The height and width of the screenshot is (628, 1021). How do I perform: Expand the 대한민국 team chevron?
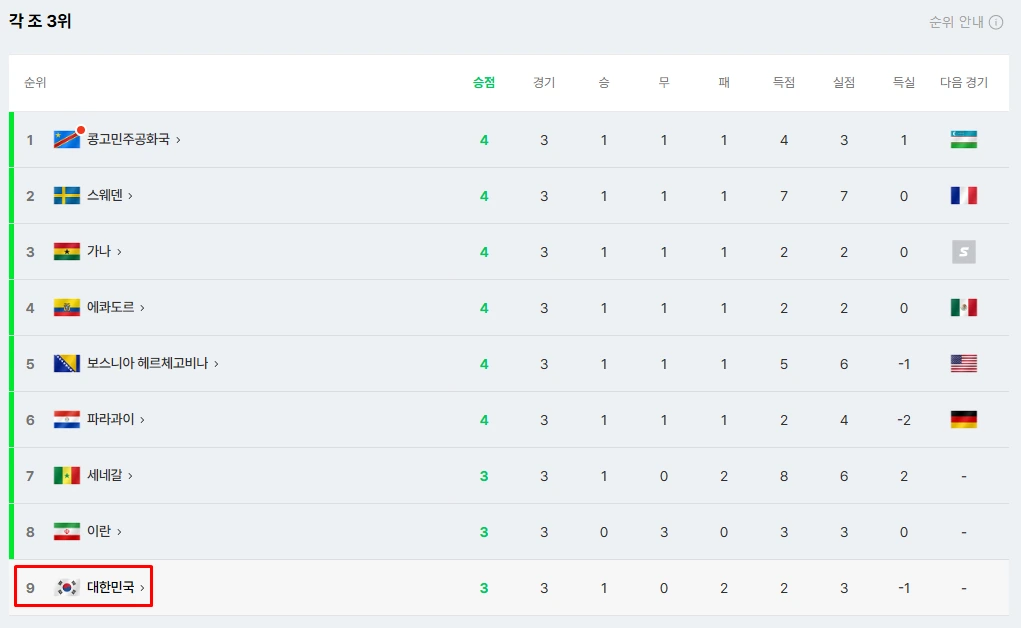tap(142, 588)
